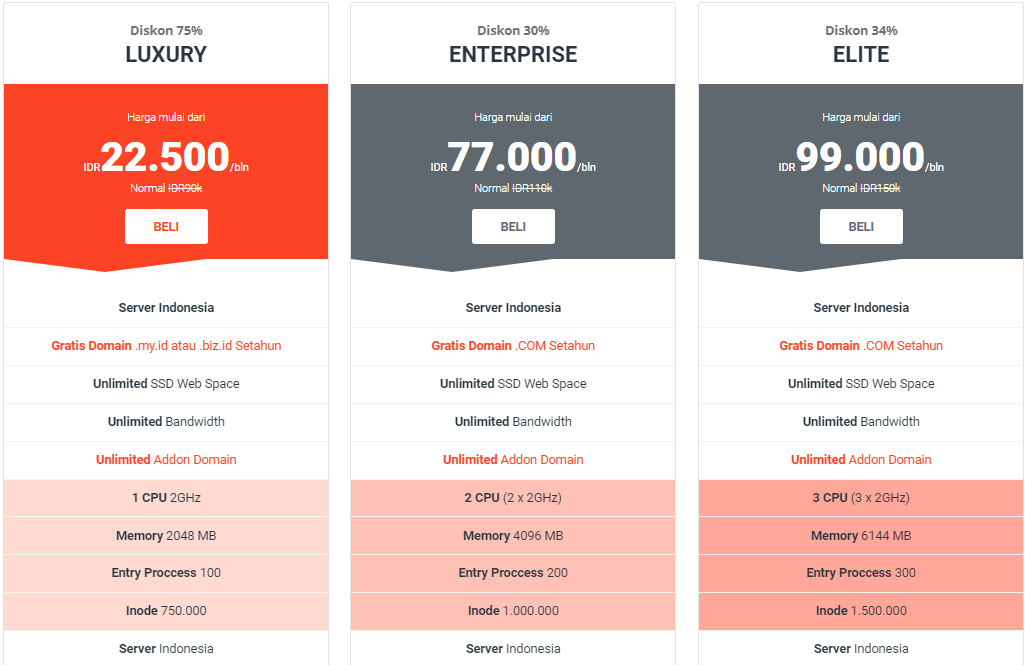Viewport: 1025px width, 665px height.
Task: Select the Unlimited Addon Domain row under ELITE
Action: point(861,459)
